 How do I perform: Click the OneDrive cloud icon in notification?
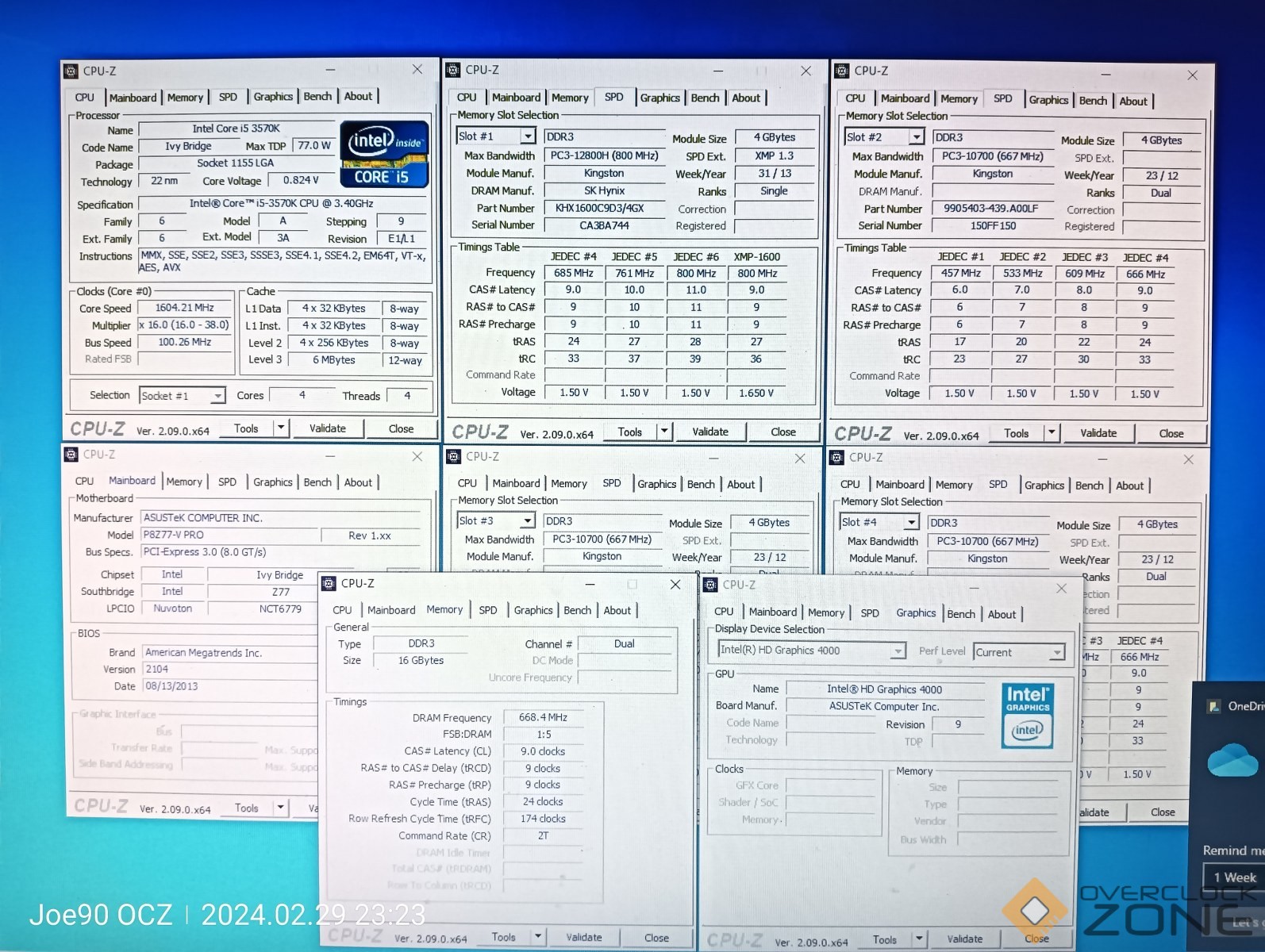point(1232,759)
